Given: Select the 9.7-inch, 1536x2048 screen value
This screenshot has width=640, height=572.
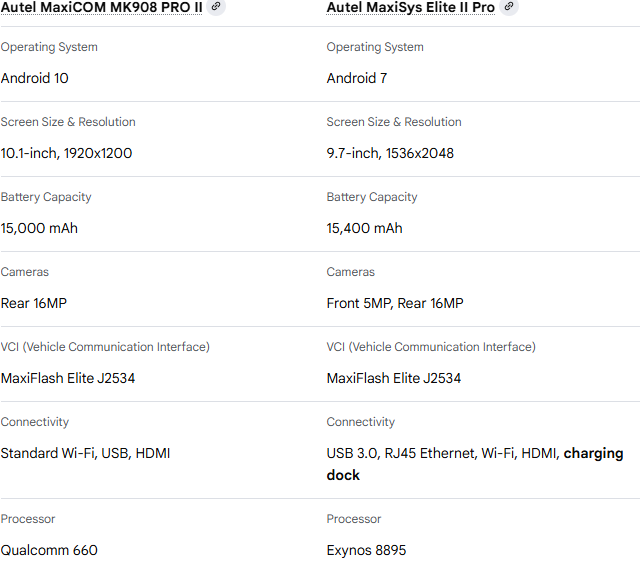Looking at the screenshot, I should (390, 153).
